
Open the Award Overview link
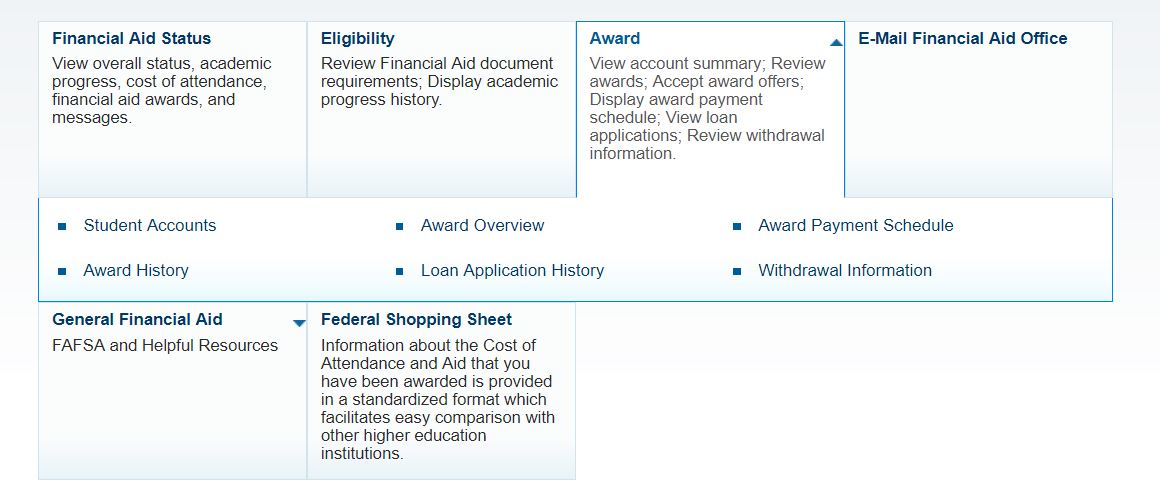[482, 226]
